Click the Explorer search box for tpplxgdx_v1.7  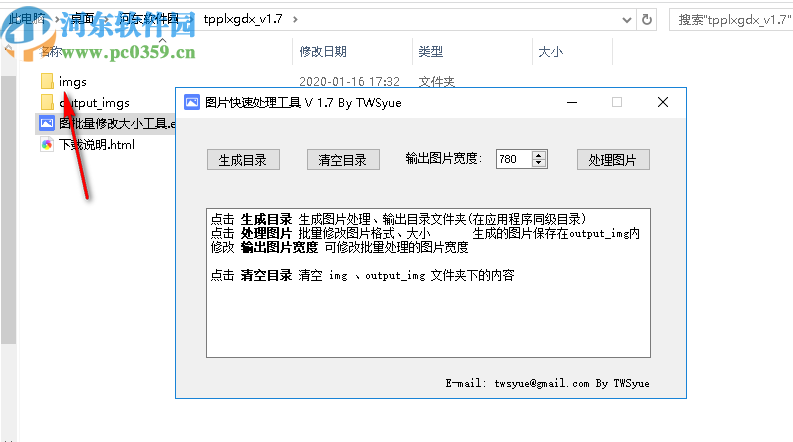point(731,20)
